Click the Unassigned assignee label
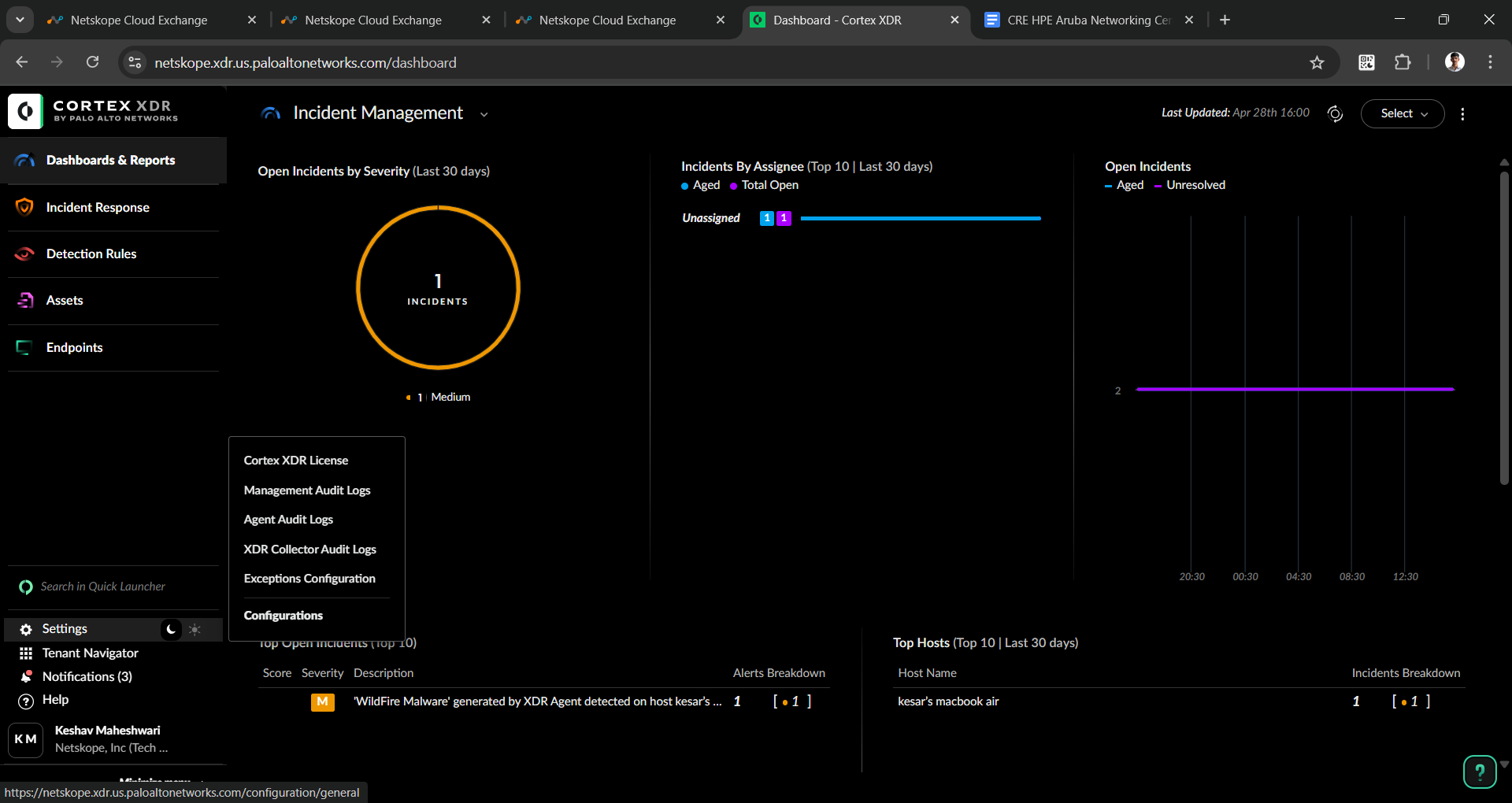1512x803 pixels. 711,218
